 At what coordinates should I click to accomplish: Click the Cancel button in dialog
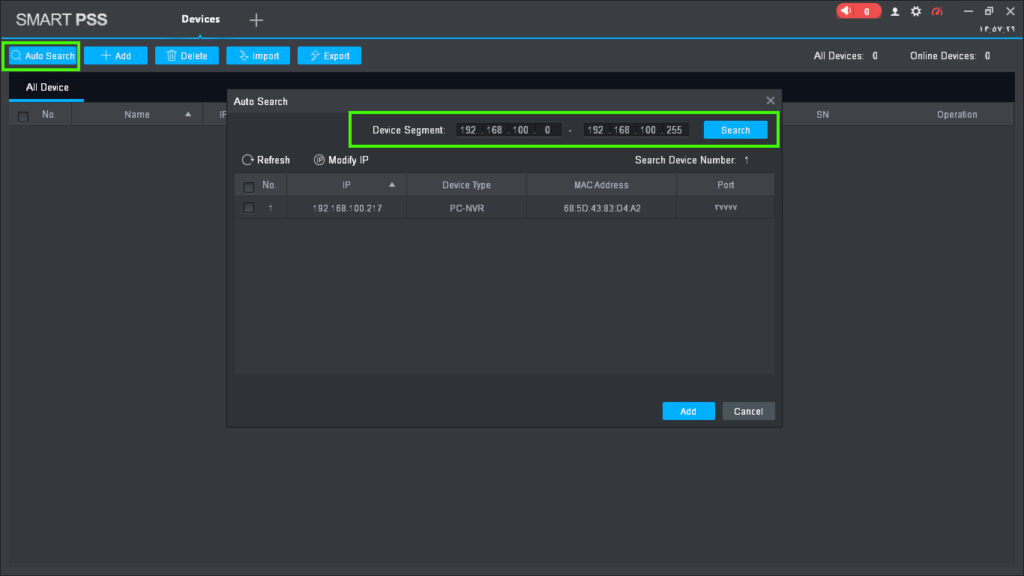[748, 411]
